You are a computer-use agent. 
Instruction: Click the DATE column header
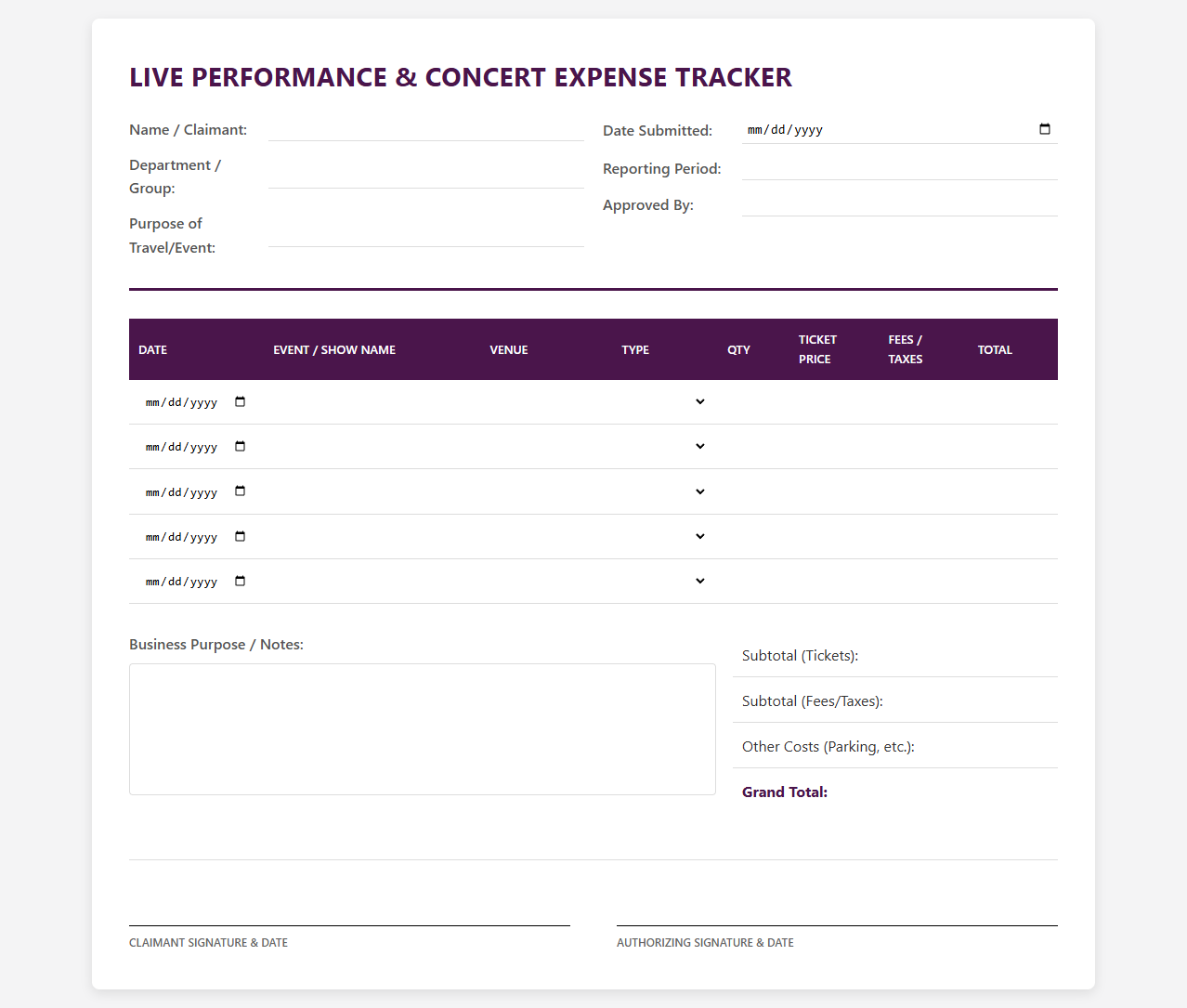click(x=152, y=350)
